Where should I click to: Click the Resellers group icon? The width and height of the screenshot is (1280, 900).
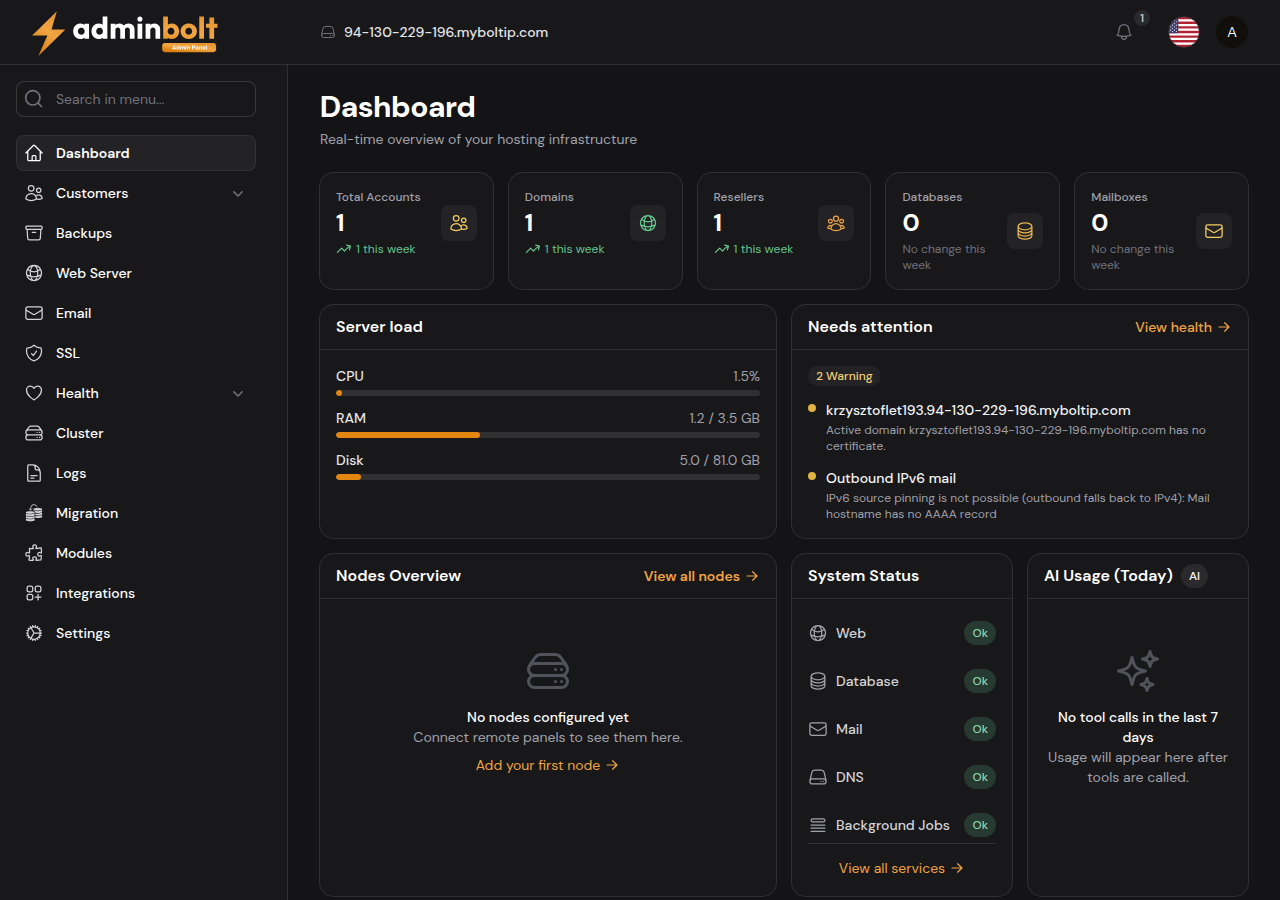point(836,223)
